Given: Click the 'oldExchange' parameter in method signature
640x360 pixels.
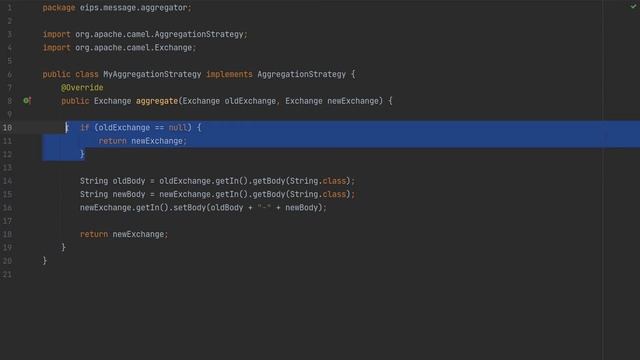Looking at the screenshot, I should 250,101.
